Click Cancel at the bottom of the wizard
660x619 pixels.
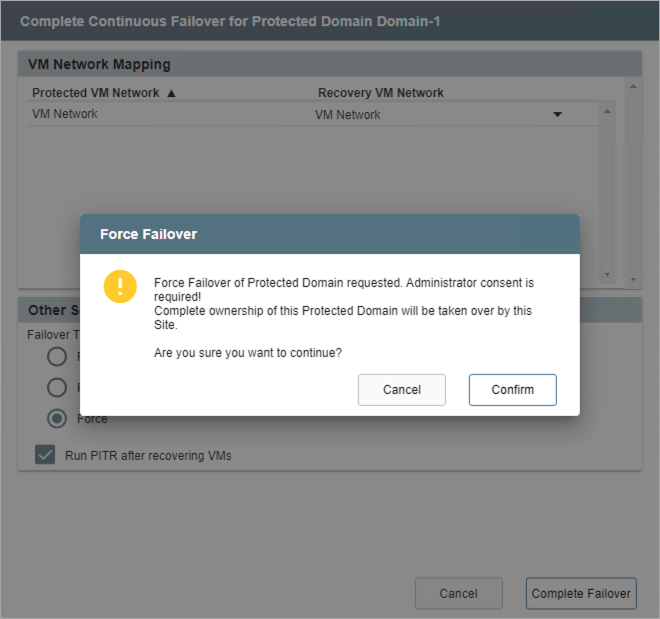click(x=458, y=593)
